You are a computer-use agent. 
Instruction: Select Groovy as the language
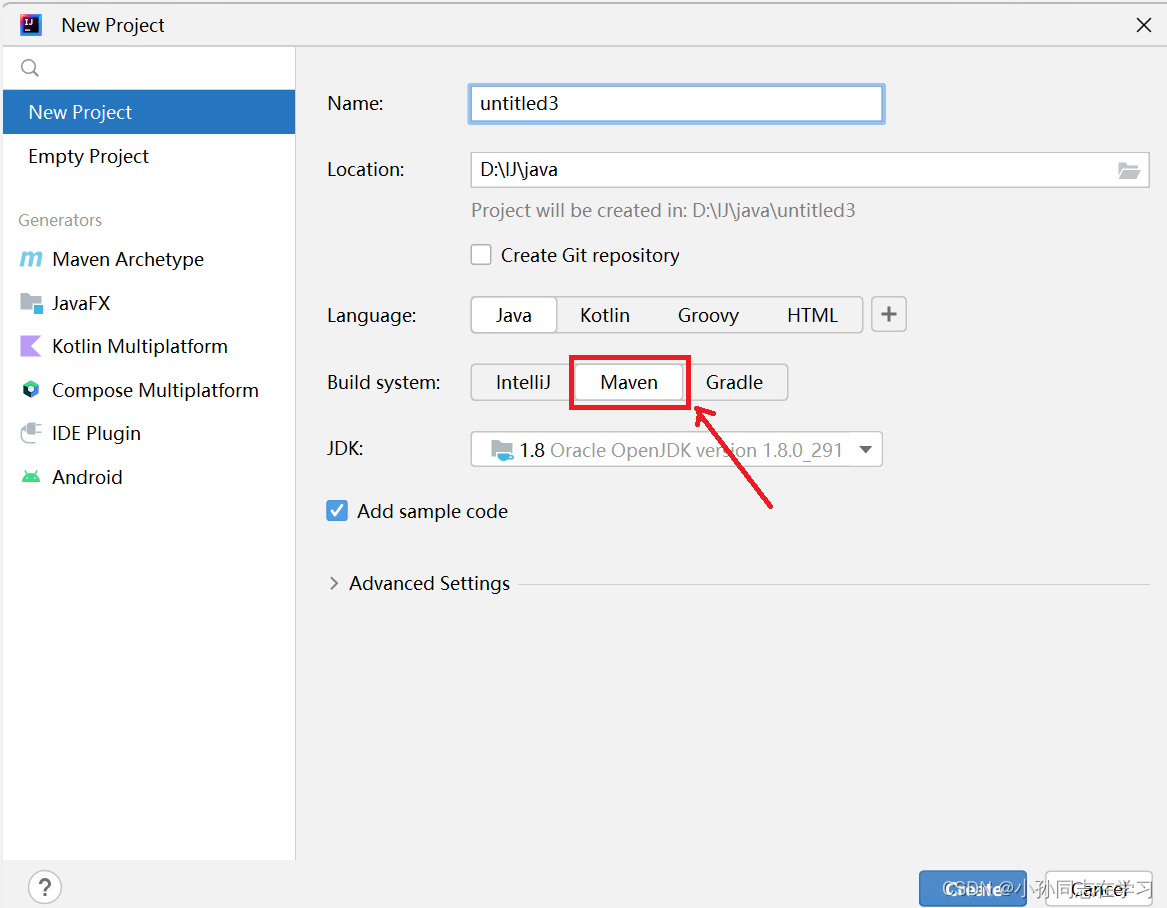click(708, 315)
